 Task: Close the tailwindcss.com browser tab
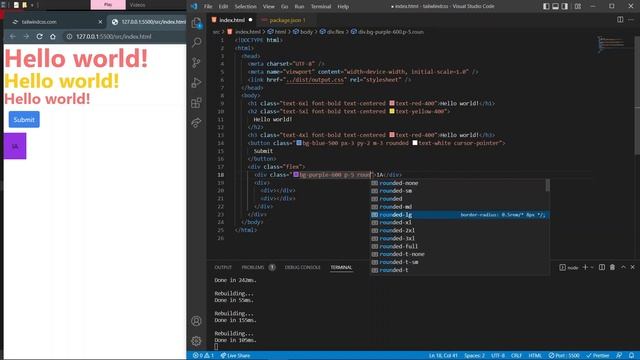[x=100, y=22]
